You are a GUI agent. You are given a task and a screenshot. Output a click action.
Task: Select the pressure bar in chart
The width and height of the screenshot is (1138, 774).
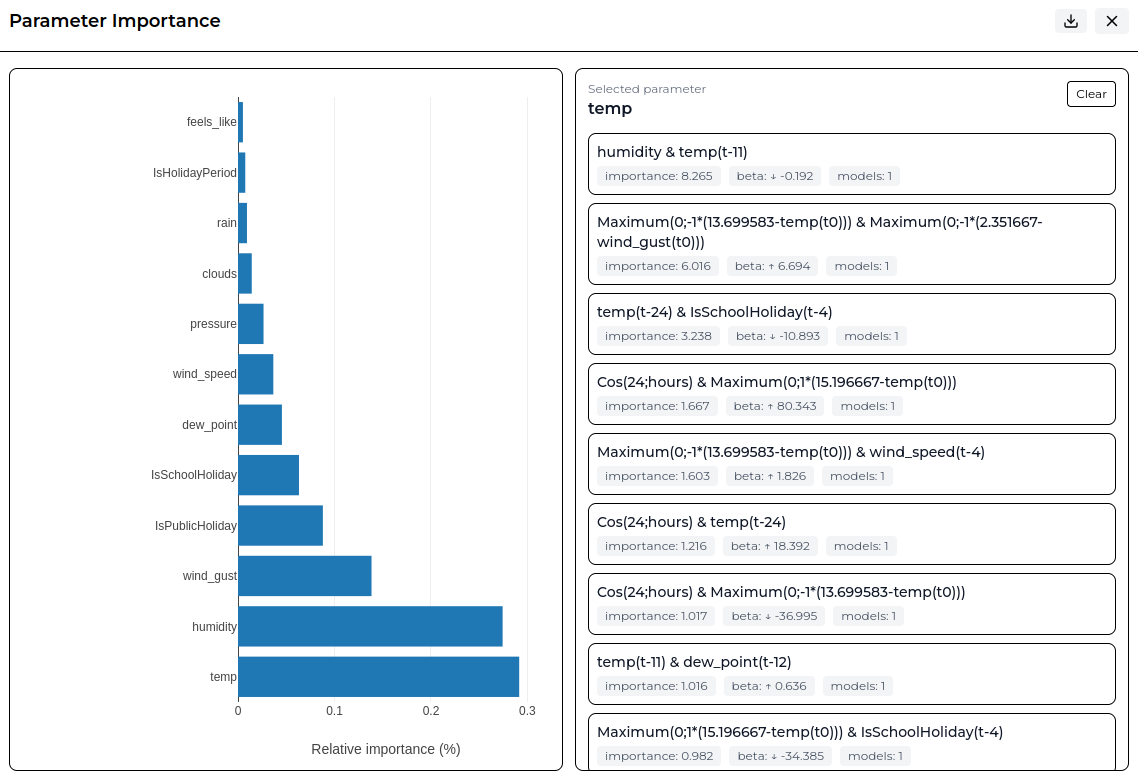click(x=251, y=324)
